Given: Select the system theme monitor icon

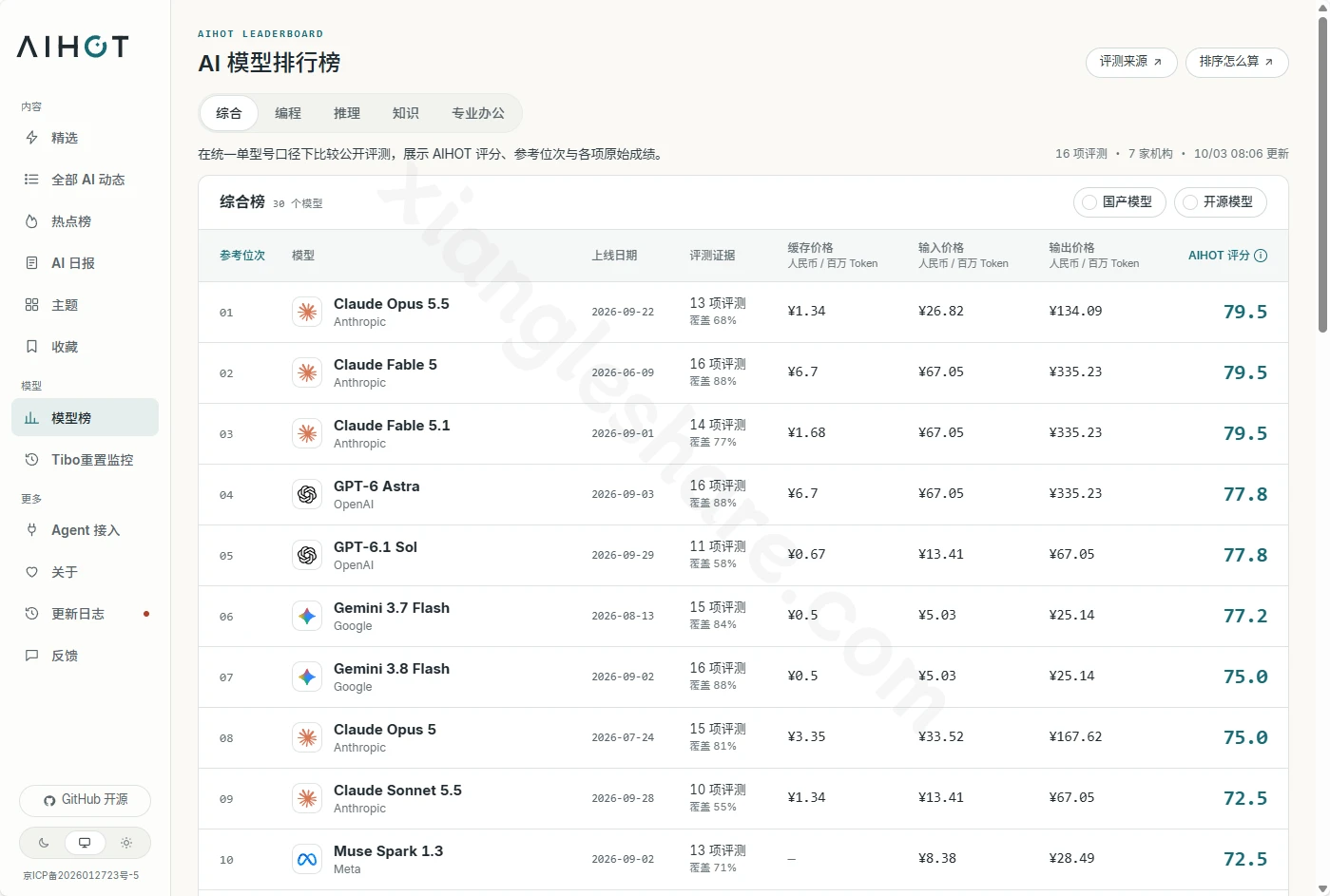Looking at the screenshot, I should (85, 843).
